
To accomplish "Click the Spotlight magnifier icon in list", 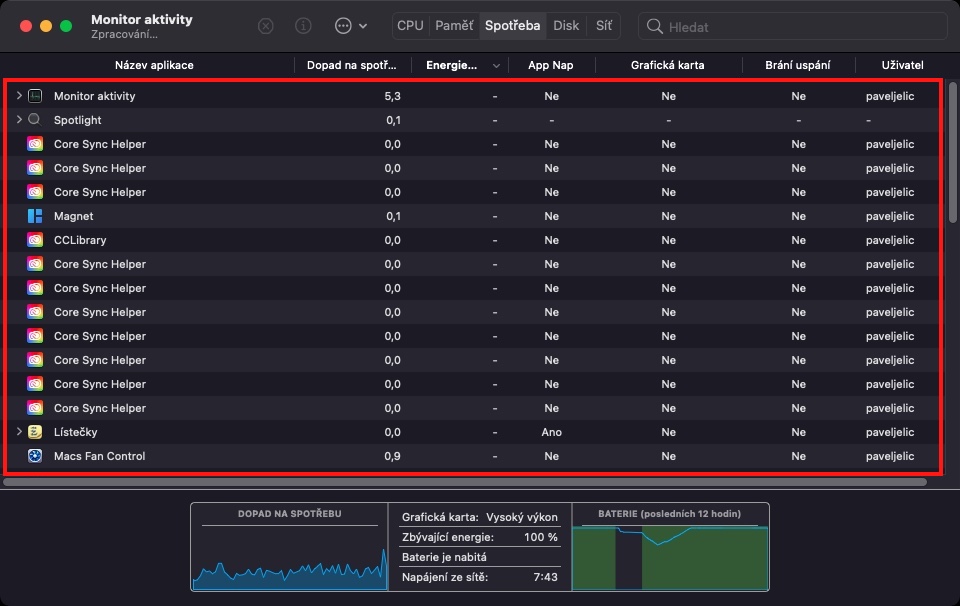I will coord(35,120).
